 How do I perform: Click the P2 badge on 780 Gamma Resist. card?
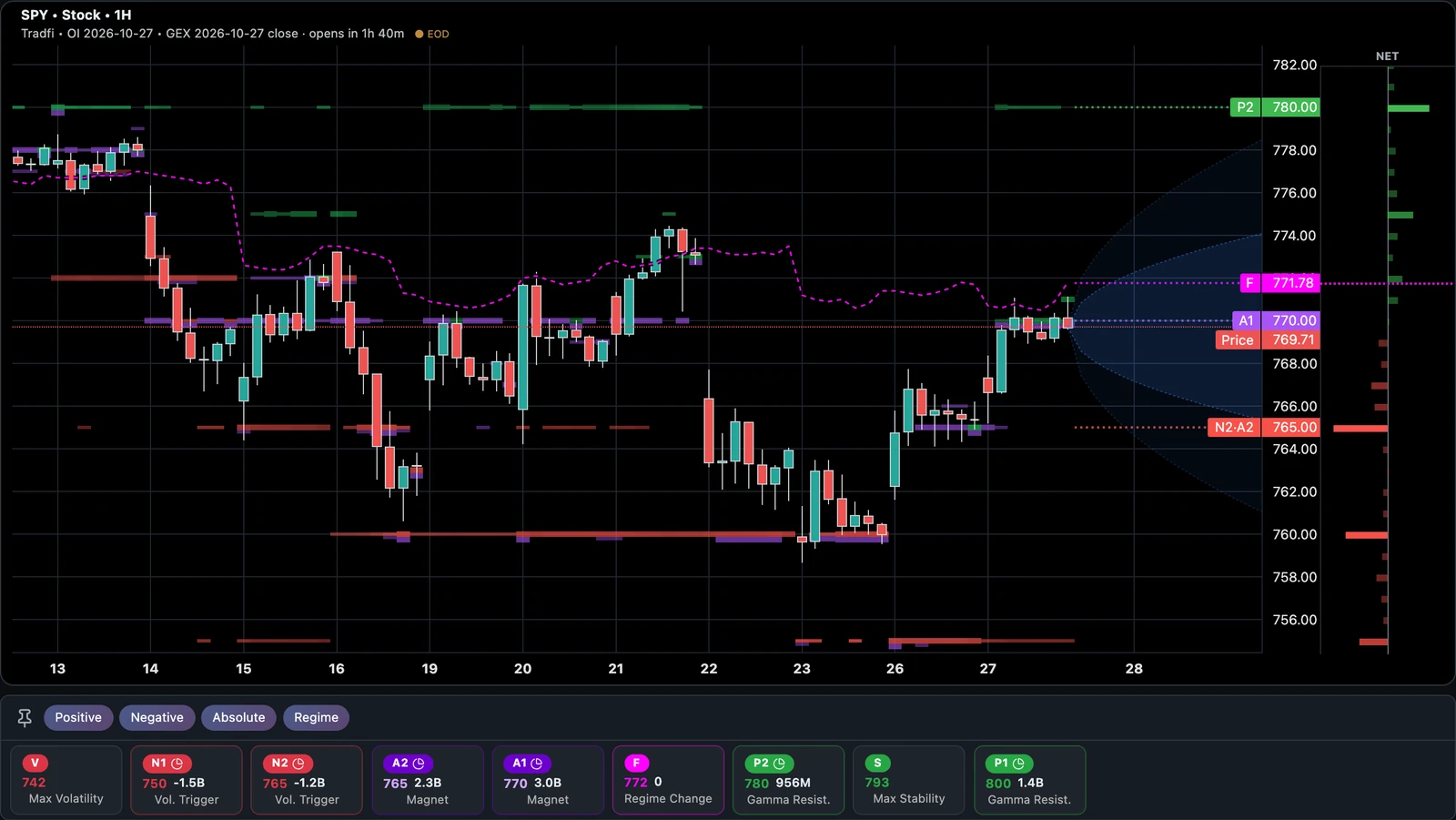(x=769, y=764)
